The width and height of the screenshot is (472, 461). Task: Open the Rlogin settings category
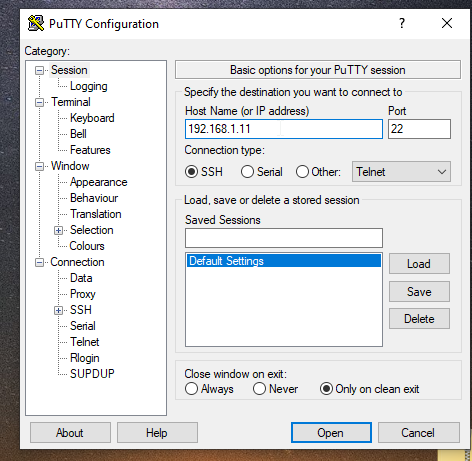tap(85, 358)
